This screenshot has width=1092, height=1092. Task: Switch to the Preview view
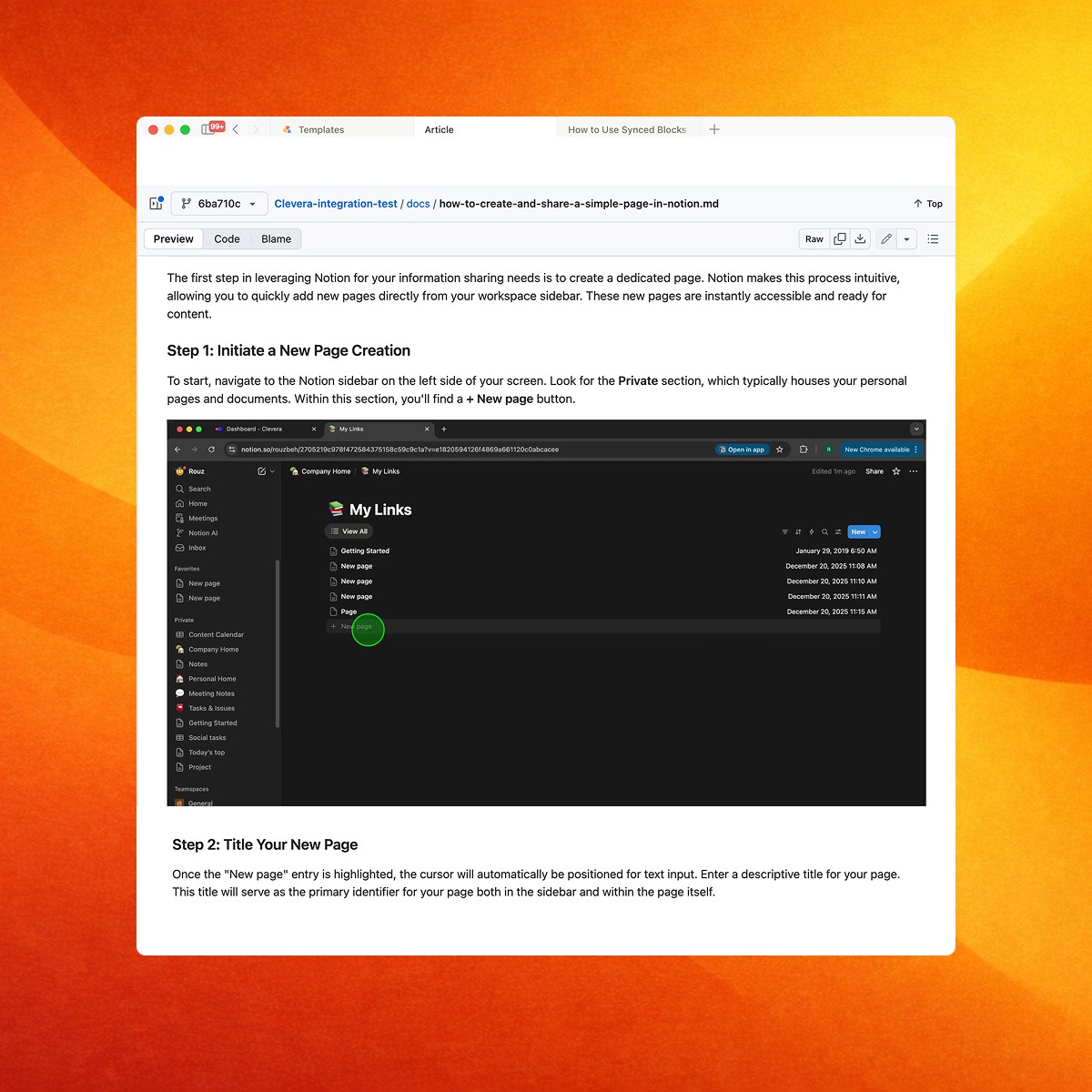[174, 239]
